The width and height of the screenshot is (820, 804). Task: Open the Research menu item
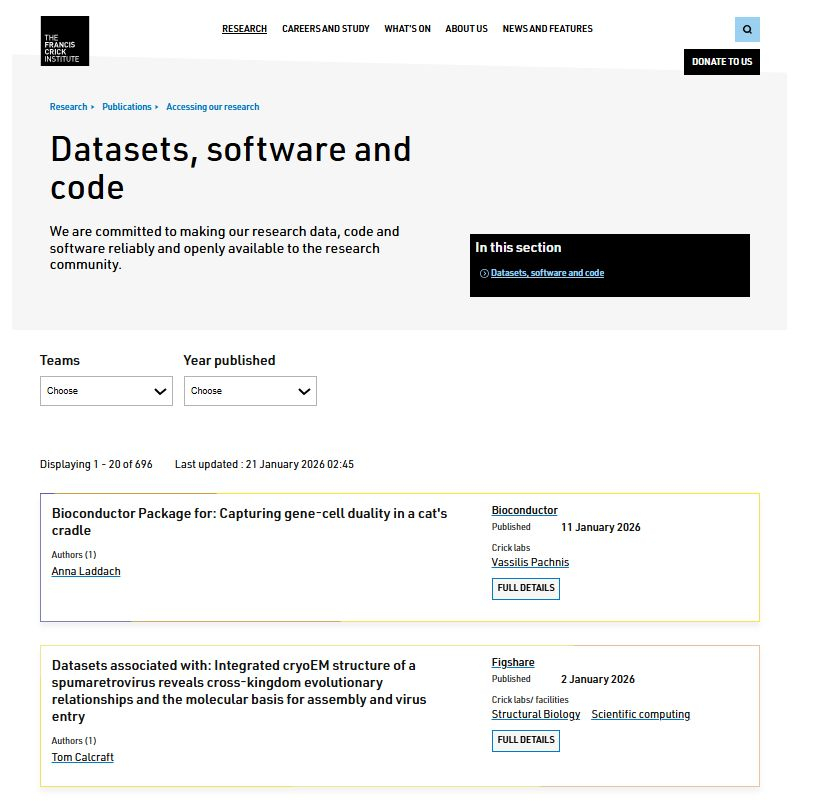coord(244,29)
